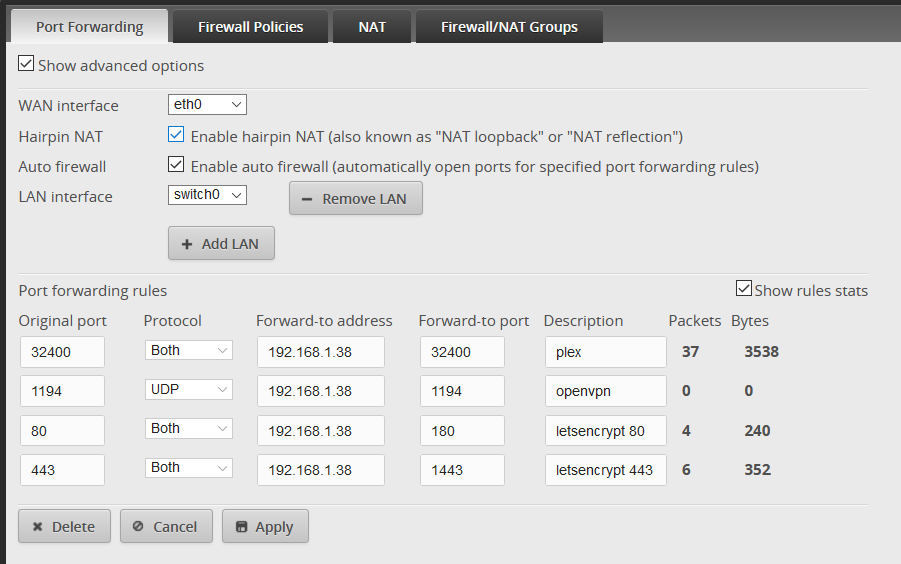The image size is (901, 564).
Task: Toggle Show advanced options checkbox
Action: pos(26,63)
